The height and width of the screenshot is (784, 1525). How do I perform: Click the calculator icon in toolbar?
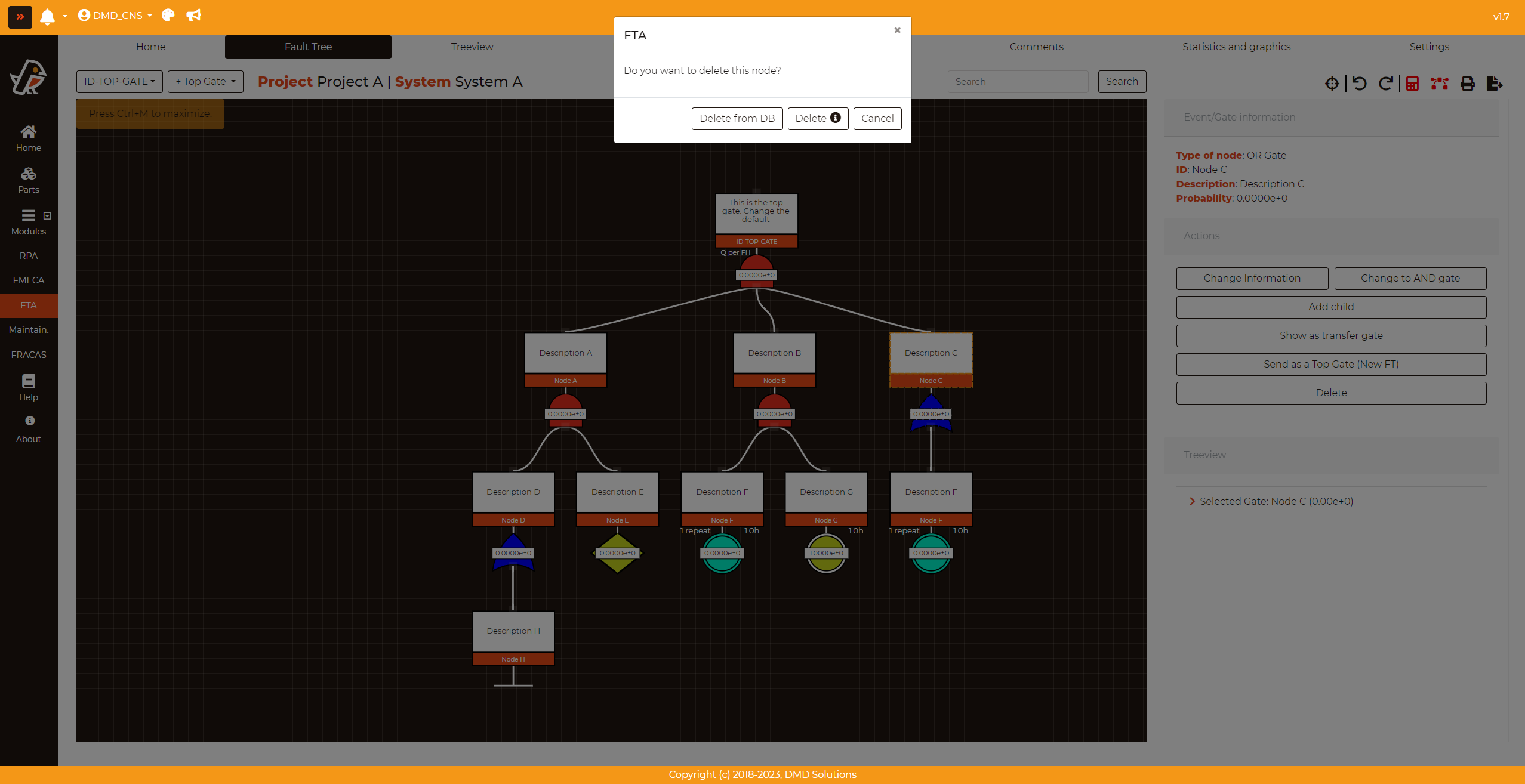coord(1412,84)
